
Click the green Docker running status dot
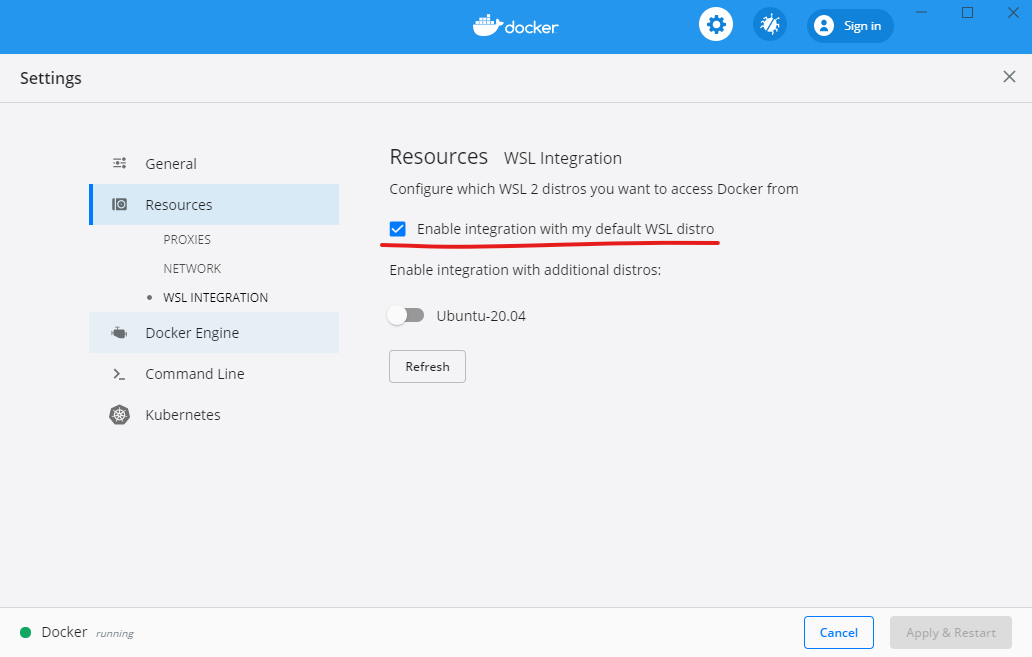(26, 633)
